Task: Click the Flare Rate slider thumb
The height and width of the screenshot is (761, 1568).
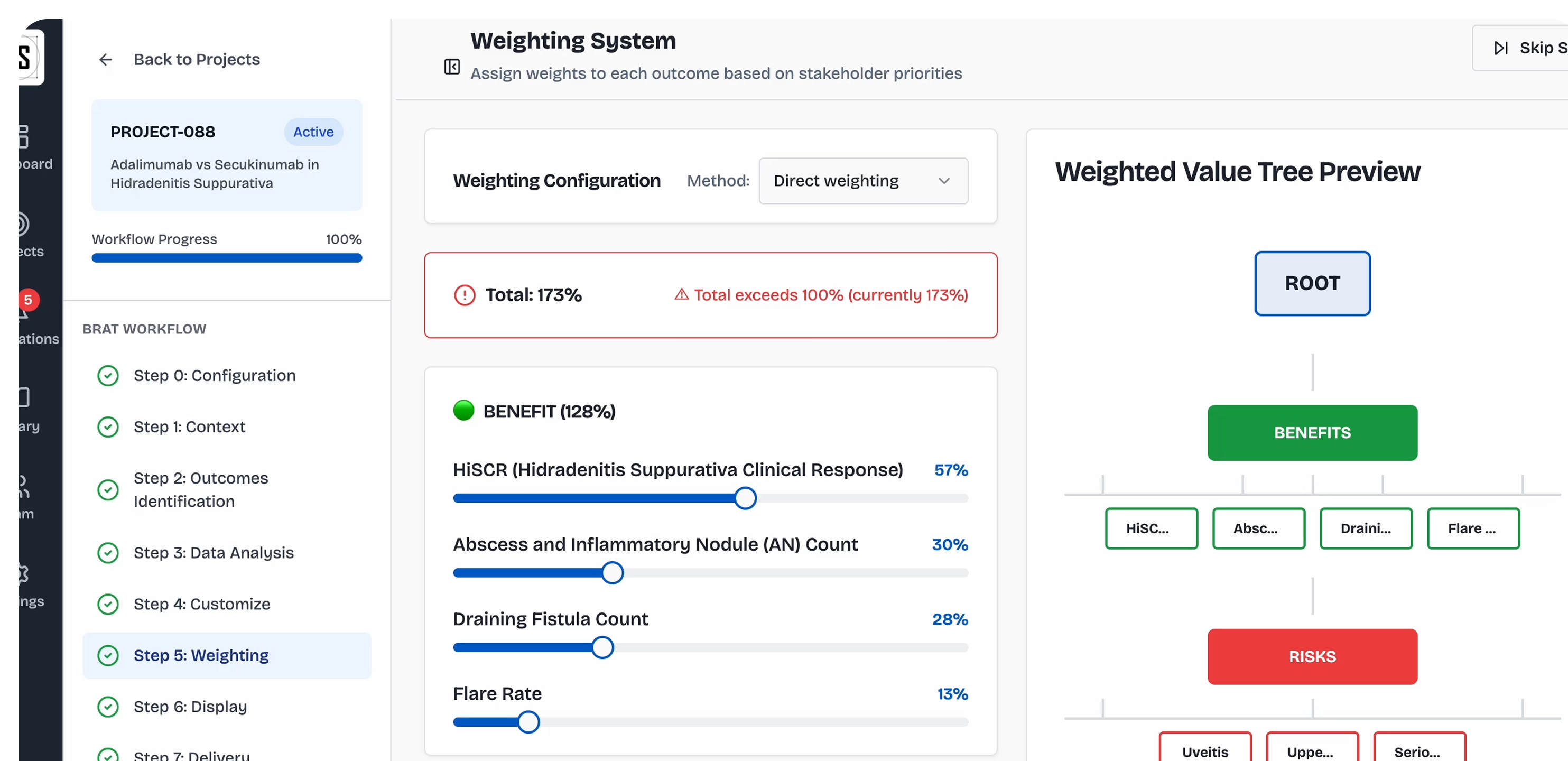Action: (528, 722)
